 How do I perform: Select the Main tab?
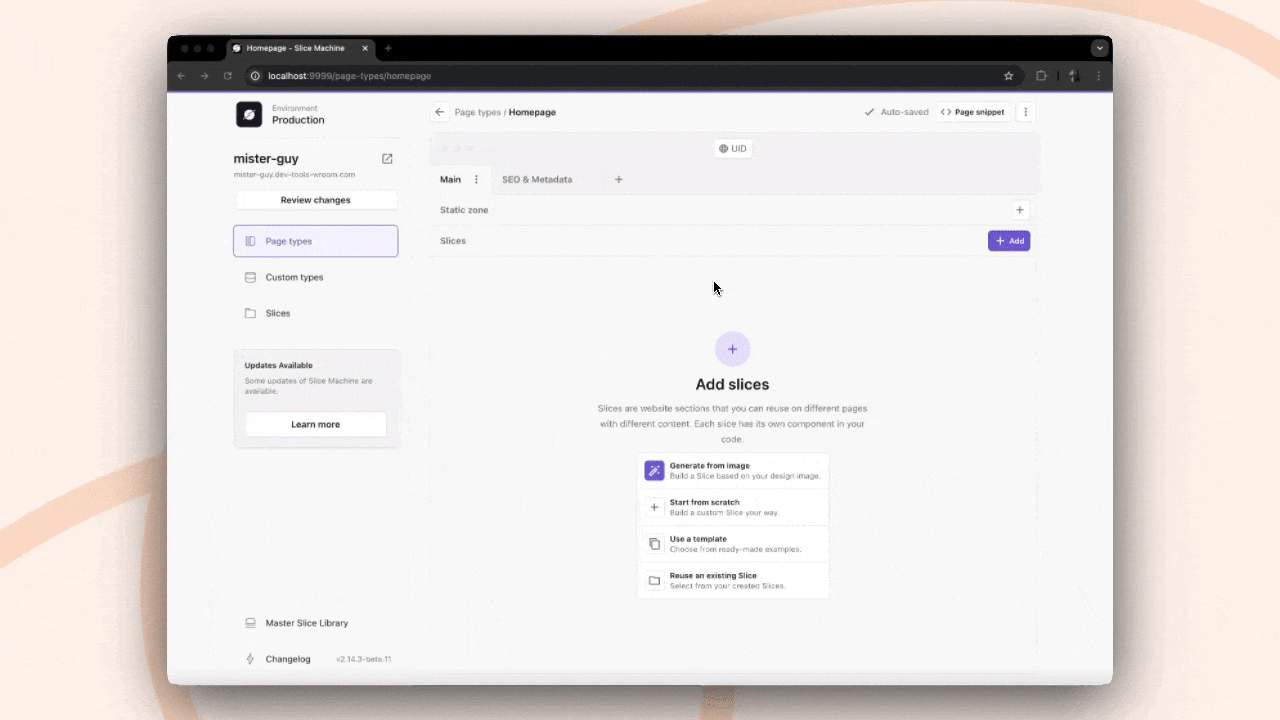click(450, 180)
